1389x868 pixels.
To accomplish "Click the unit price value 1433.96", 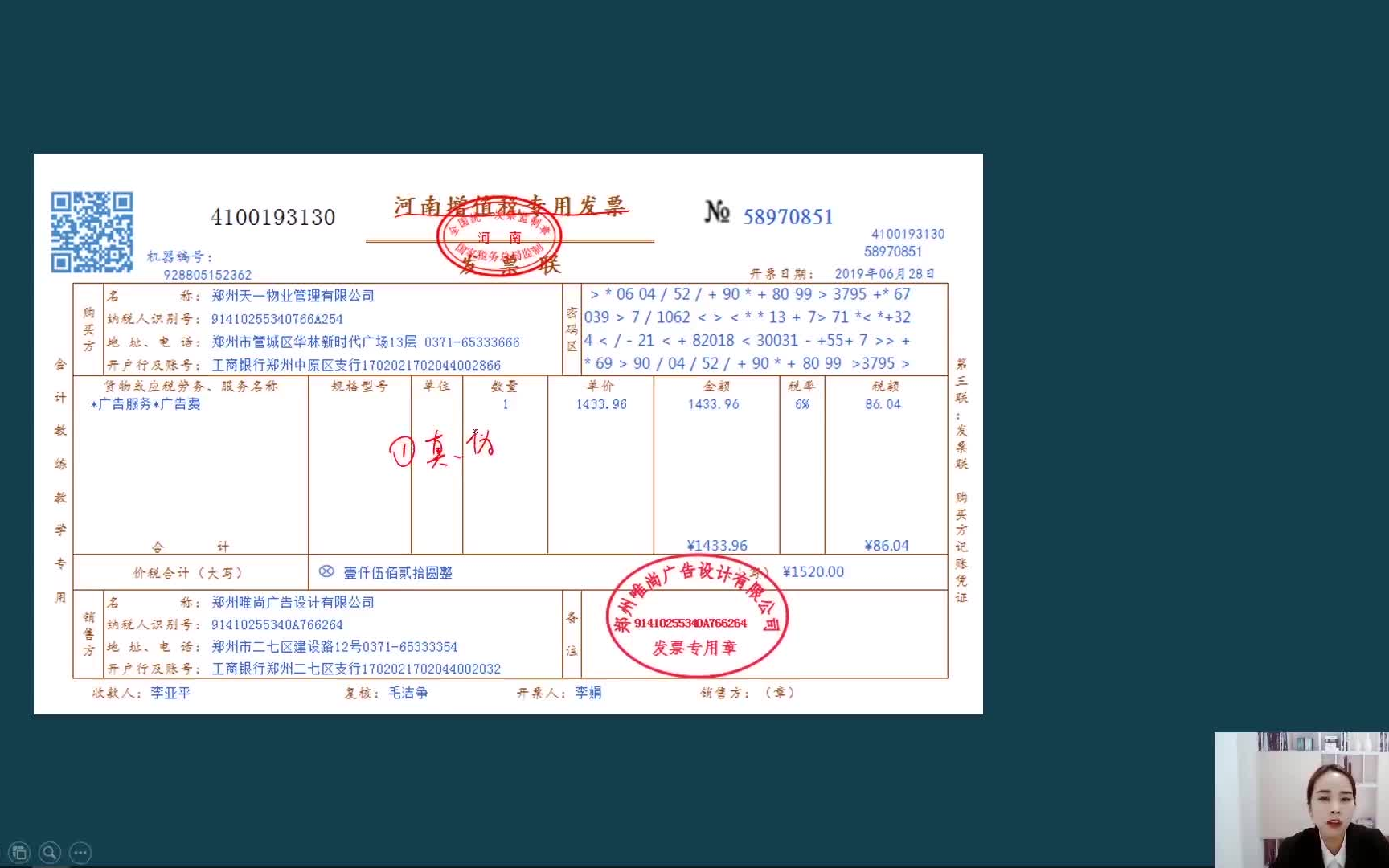I will 601,404.
